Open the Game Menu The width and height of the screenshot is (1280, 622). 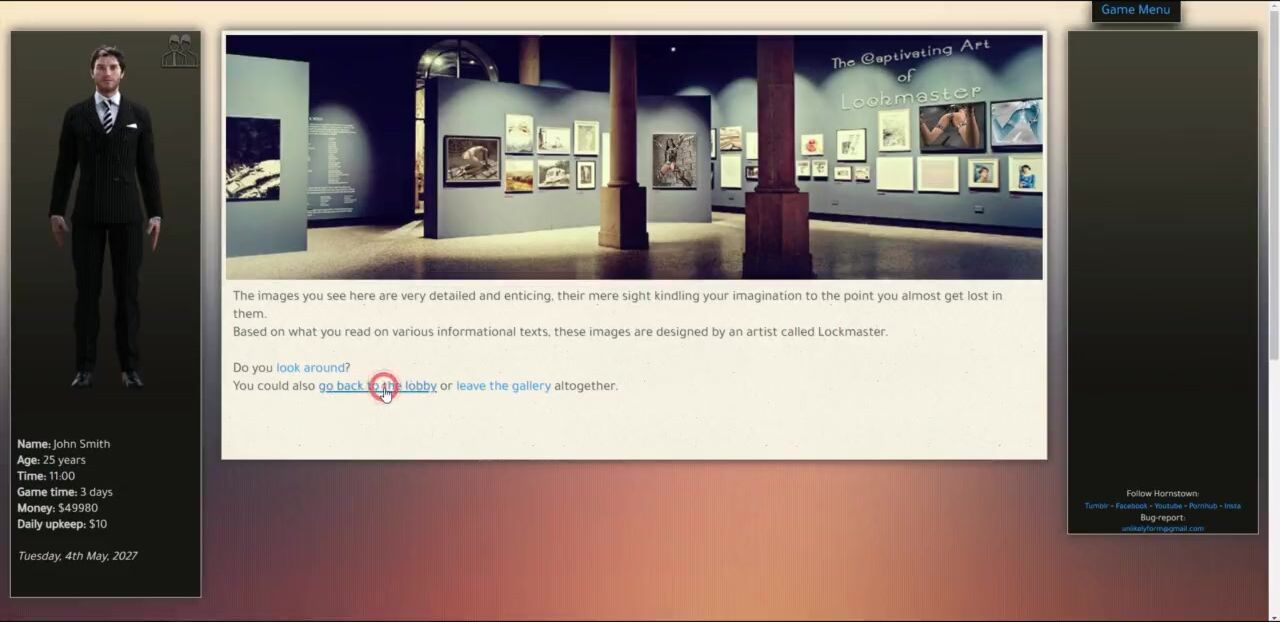pos(1135,10)
